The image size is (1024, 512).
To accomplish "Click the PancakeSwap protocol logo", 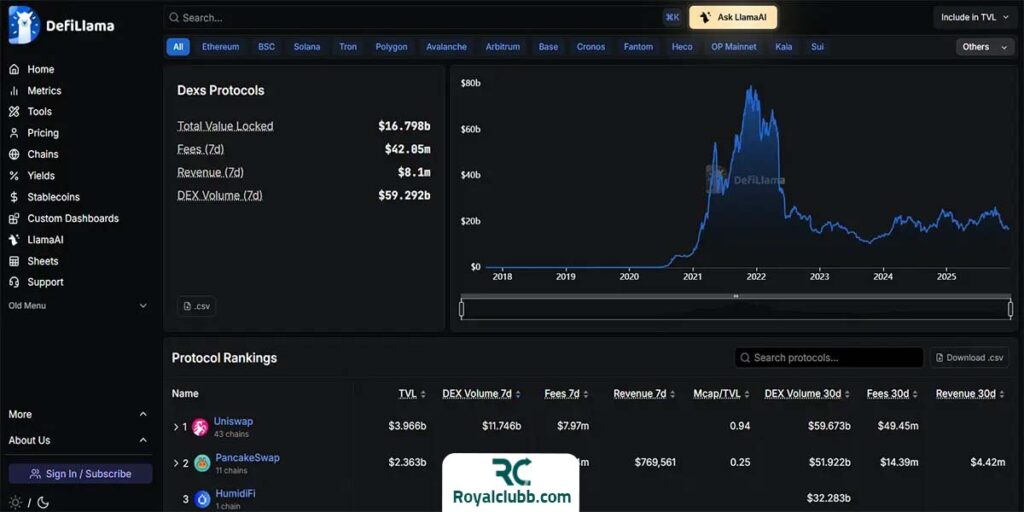I will pos(202,463).
